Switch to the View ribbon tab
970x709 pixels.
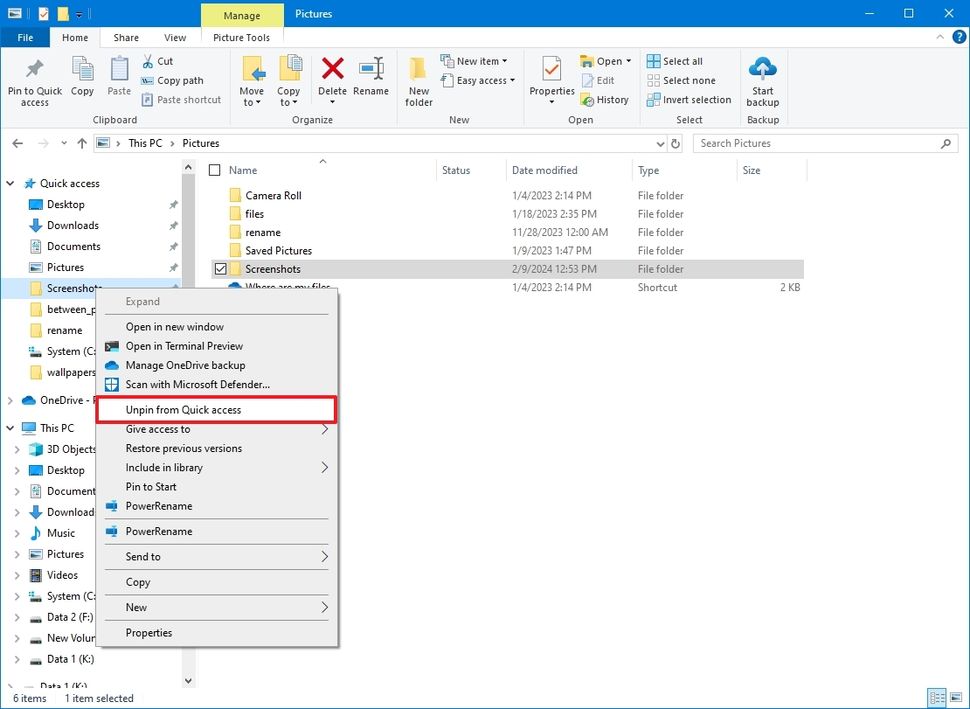pos(175,37)
